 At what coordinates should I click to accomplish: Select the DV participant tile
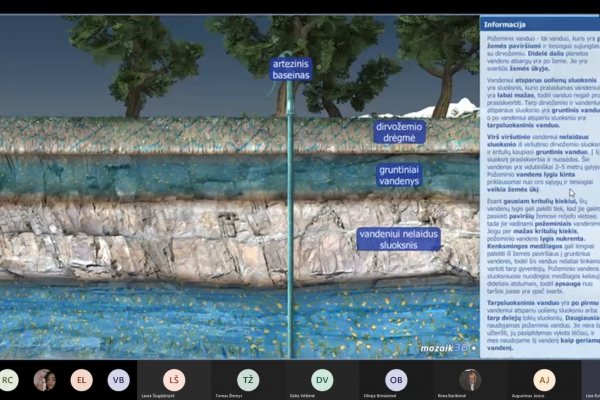pos(322,380)
